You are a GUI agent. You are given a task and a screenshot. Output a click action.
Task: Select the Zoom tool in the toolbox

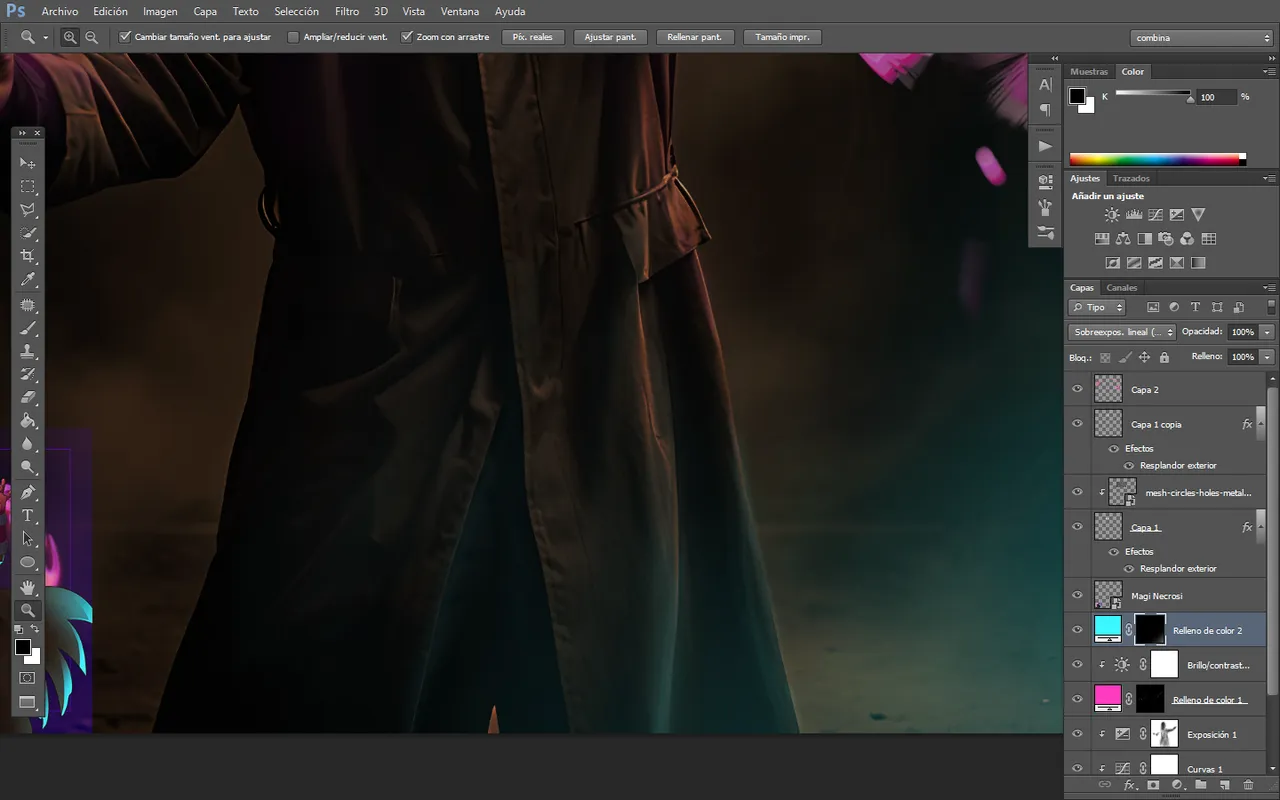28,610
